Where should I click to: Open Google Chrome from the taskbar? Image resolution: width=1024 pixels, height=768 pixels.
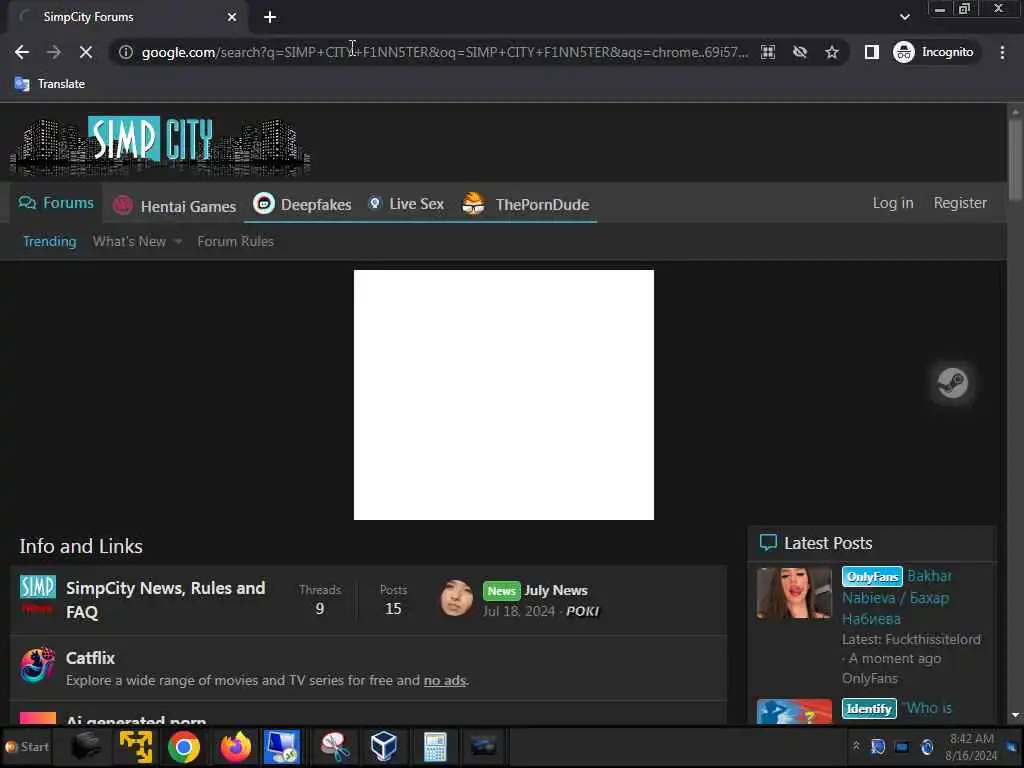(184, 746)
